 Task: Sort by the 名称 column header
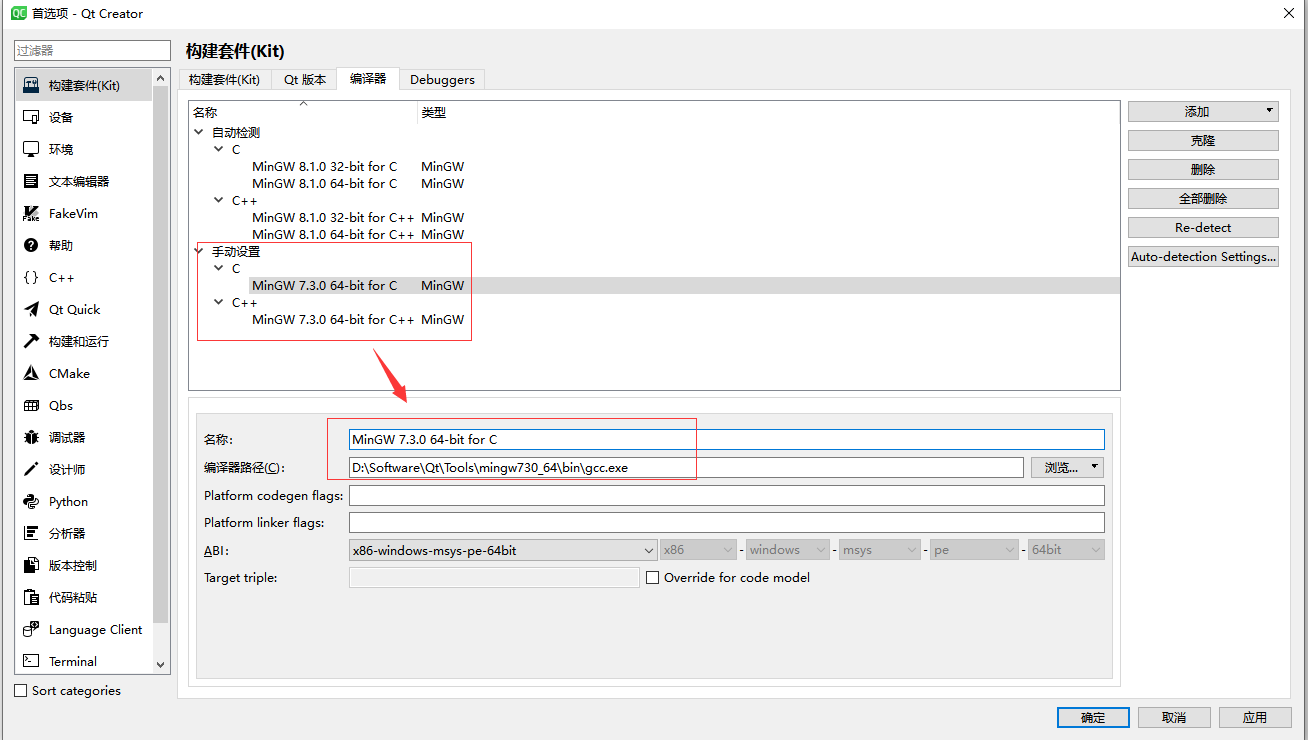coord(303,112)
